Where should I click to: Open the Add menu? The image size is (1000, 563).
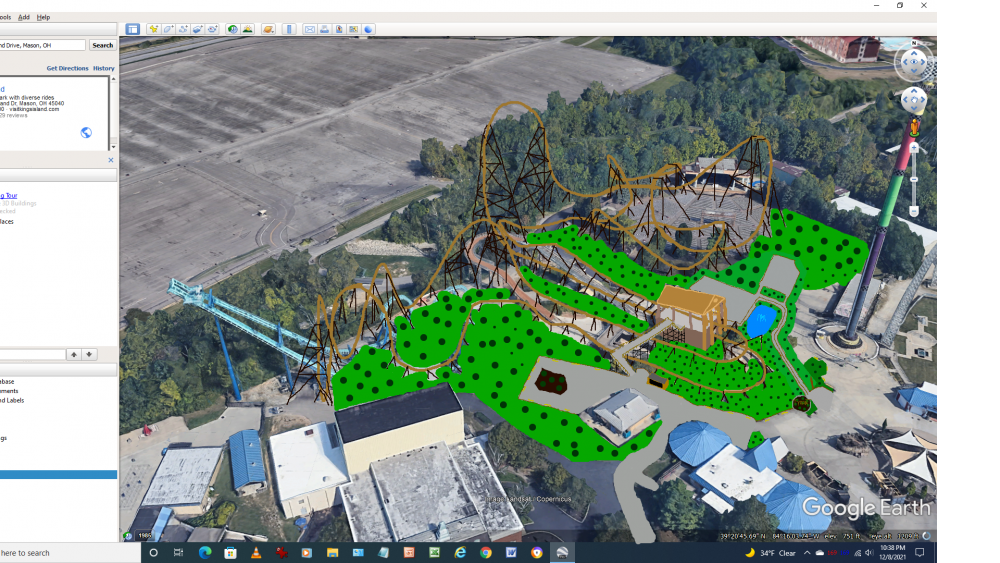coord(24,17)
